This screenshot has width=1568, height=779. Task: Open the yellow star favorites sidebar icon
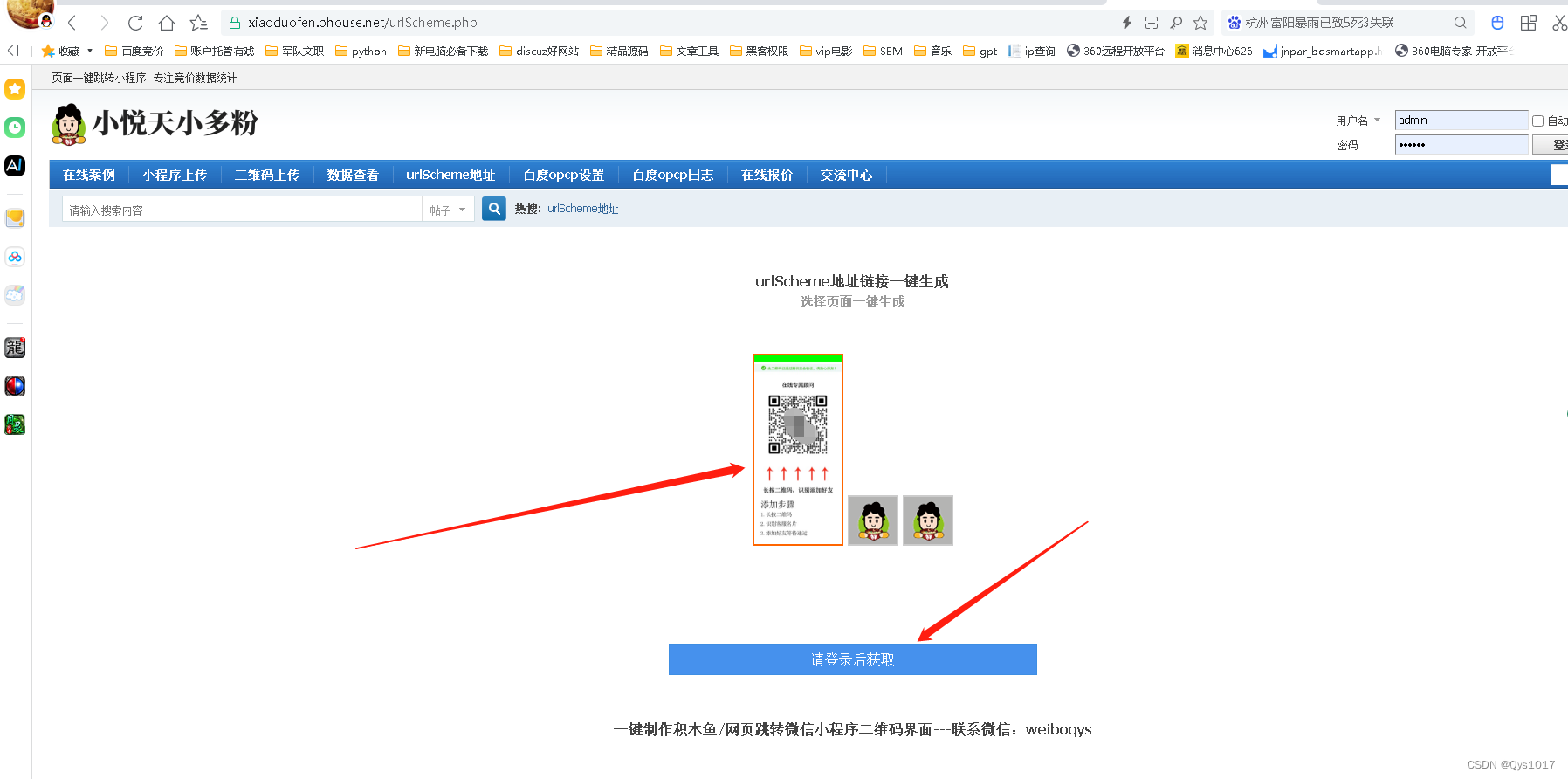(x=15, y=88)
